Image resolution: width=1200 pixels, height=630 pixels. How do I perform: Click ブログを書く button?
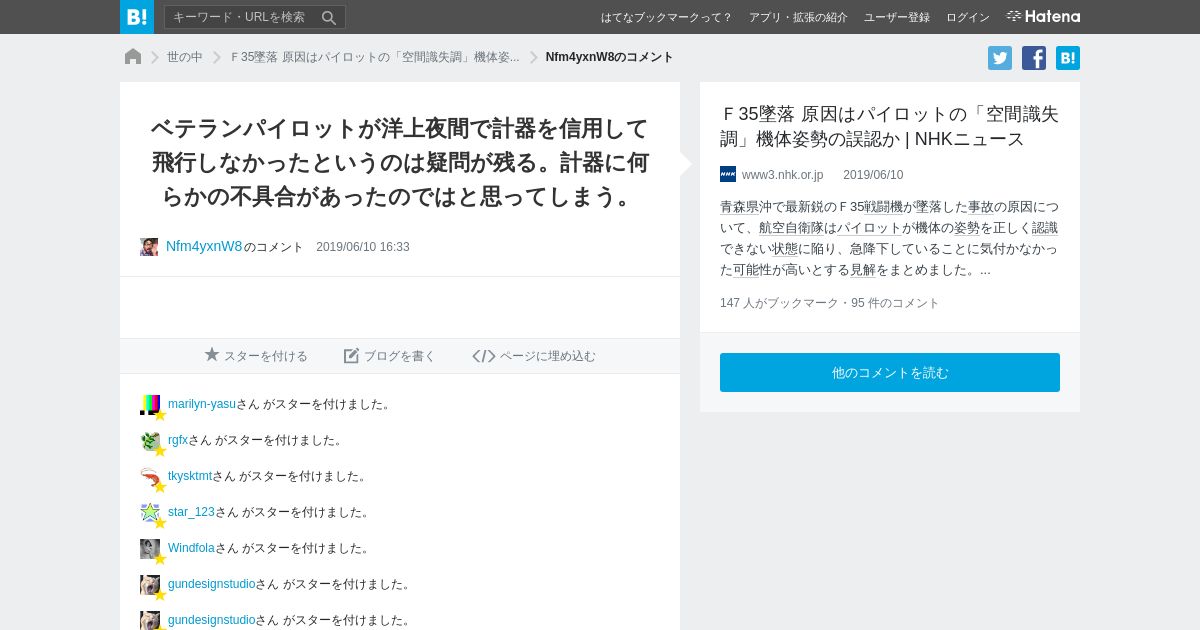(390, 356)
